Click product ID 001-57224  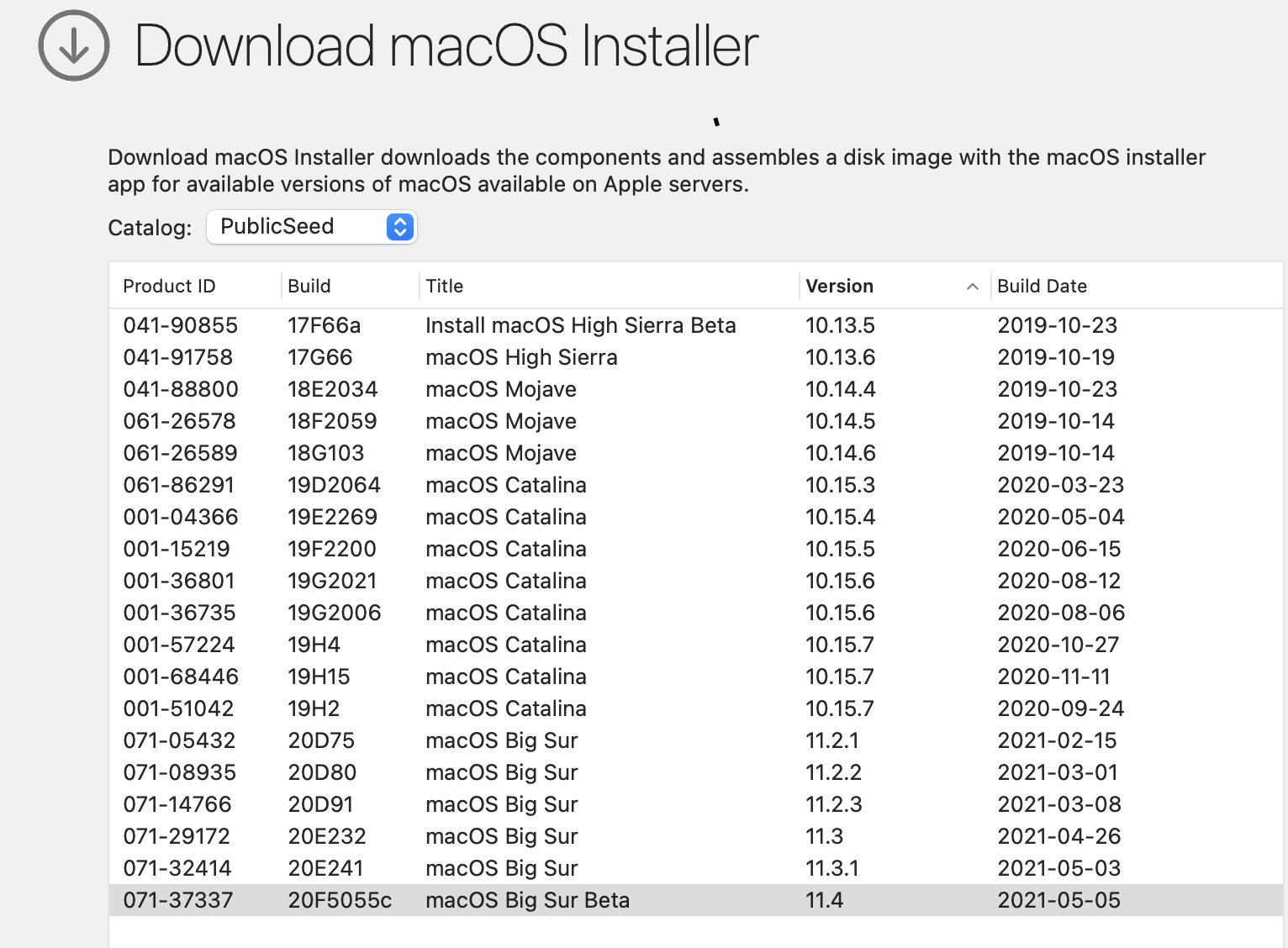tap(179, 645)
